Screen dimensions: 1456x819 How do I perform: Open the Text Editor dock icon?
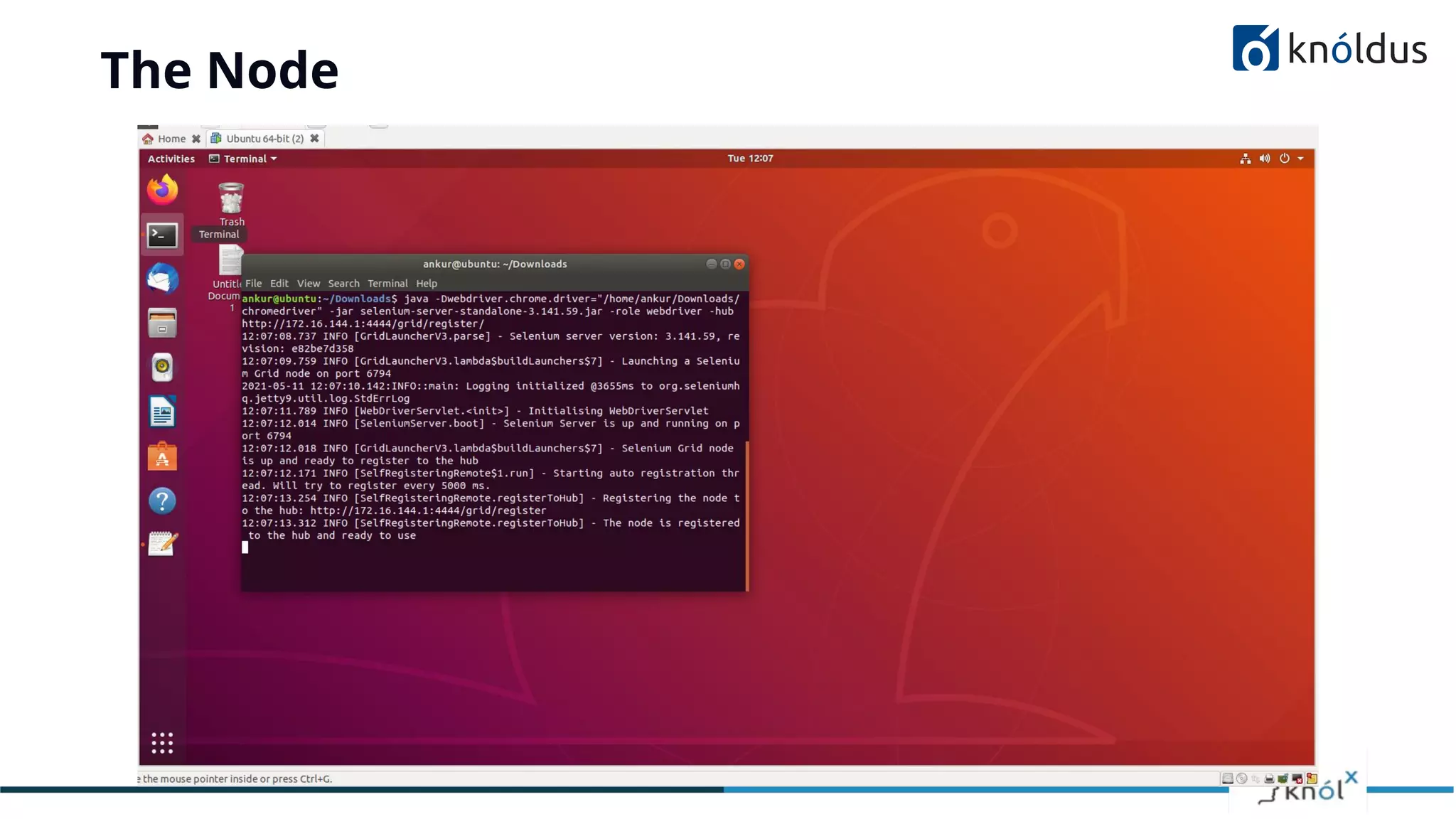162,545
